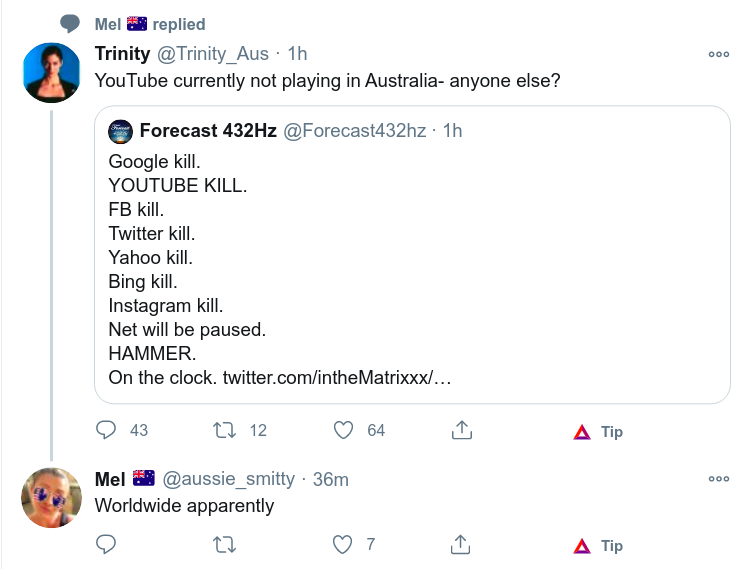750x569 pixels.
Task: Retweet Mel's reply tweet
Action: click(226, 544)
